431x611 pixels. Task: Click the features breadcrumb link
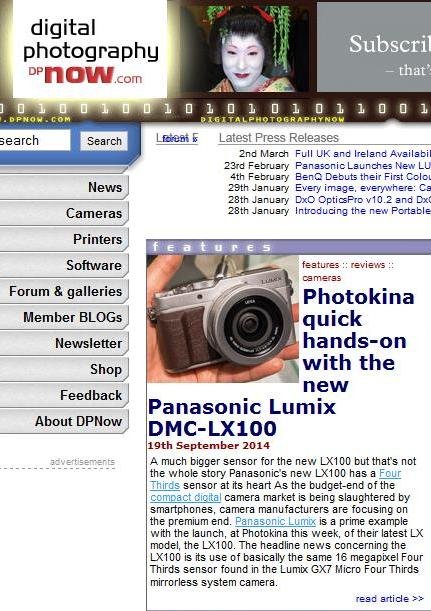(x=321, y=265)
